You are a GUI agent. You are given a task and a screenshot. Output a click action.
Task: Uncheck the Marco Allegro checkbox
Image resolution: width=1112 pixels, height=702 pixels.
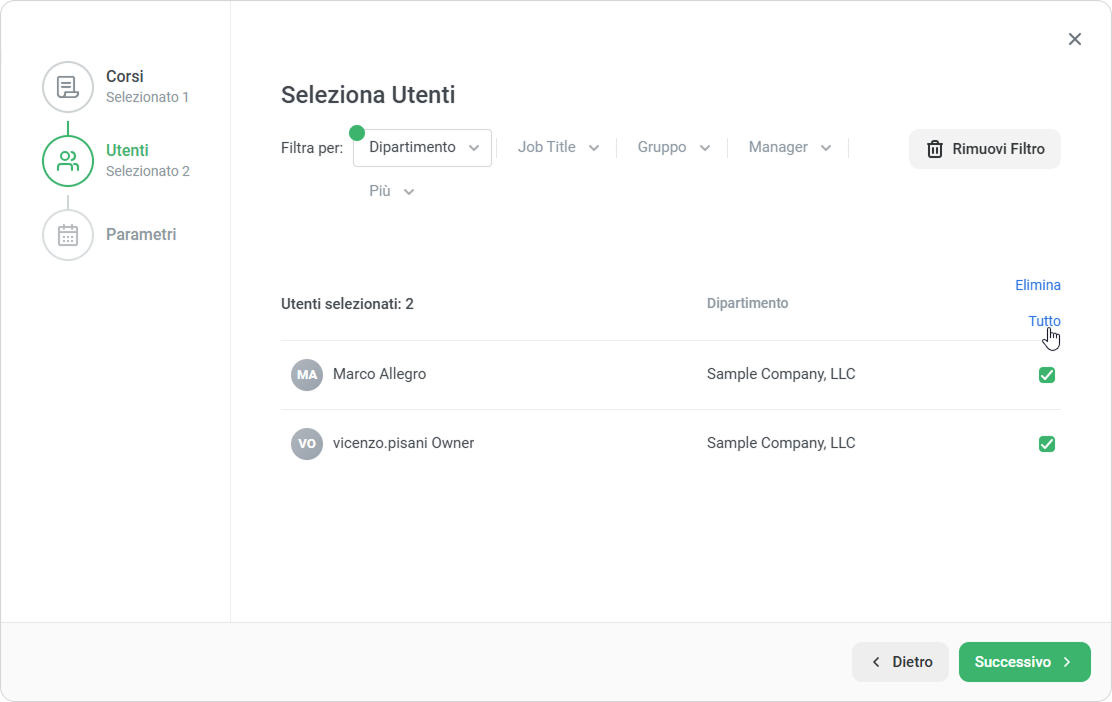coord(1047,375)
